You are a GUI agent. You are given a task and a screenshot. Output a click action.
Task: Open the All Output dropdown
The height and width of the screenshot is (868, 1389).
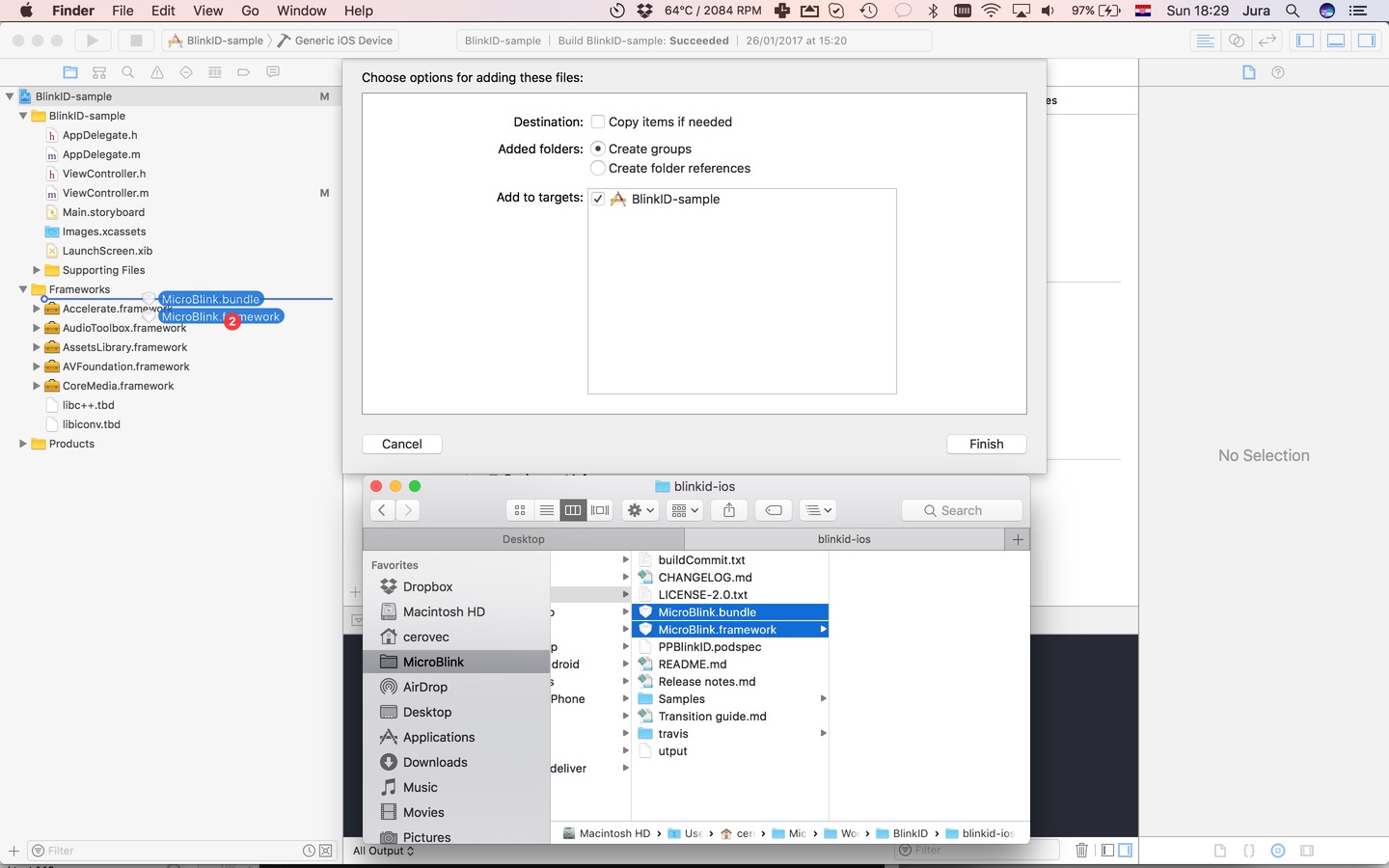point(383,851)
